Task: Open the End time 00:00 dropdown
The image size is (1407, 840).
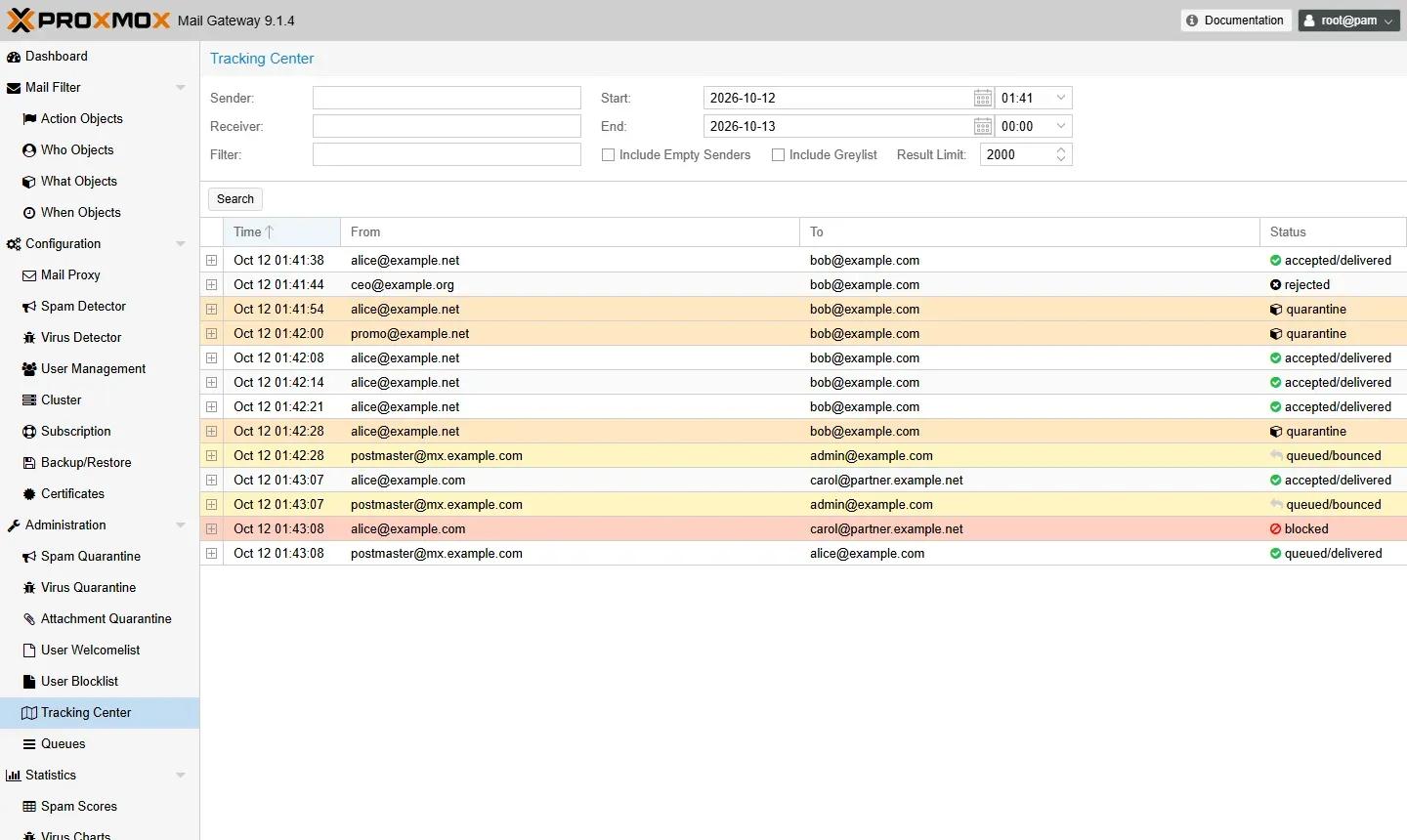Action: [x=1061, y=126]
